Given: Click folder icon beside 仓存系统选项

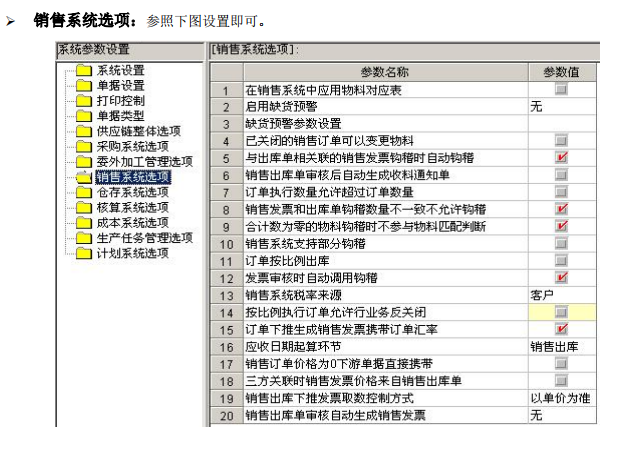Looking at the screenshot, I should click(x=84, y=192).
